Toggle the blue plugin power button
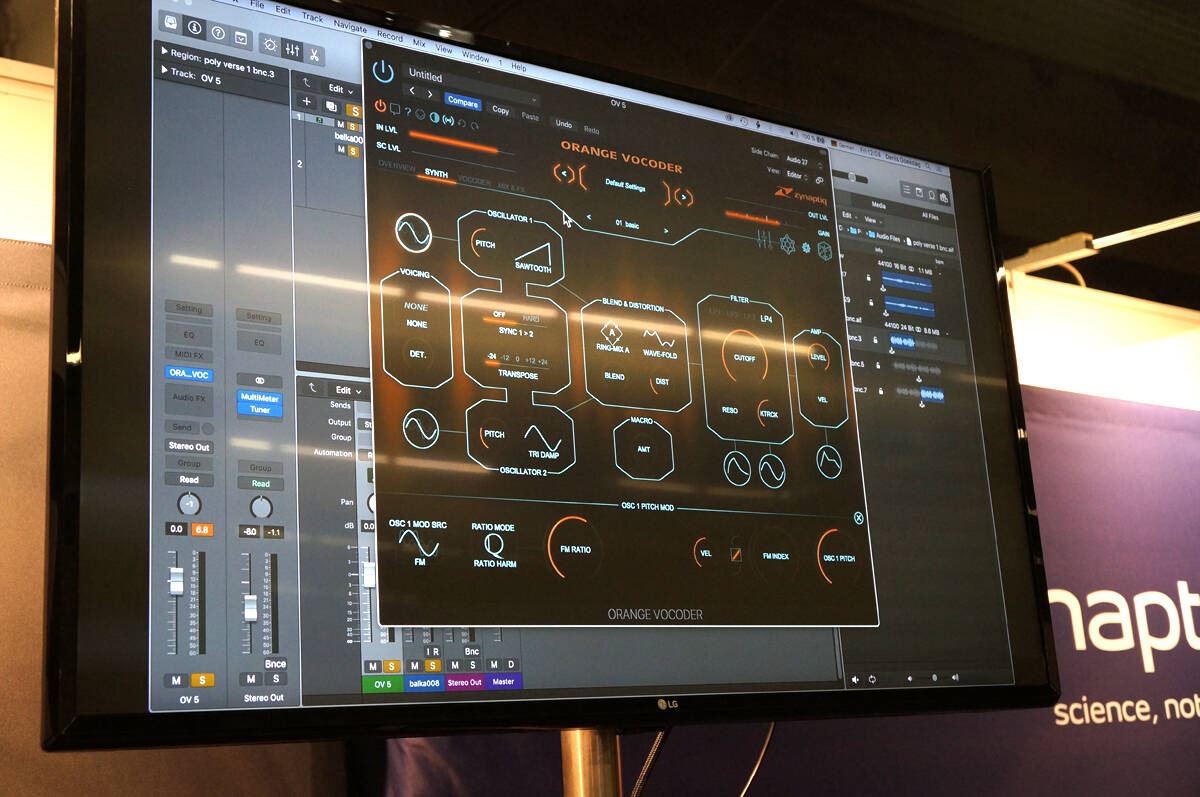Screen dimensions: 1200x797 (x=383, y=71)
